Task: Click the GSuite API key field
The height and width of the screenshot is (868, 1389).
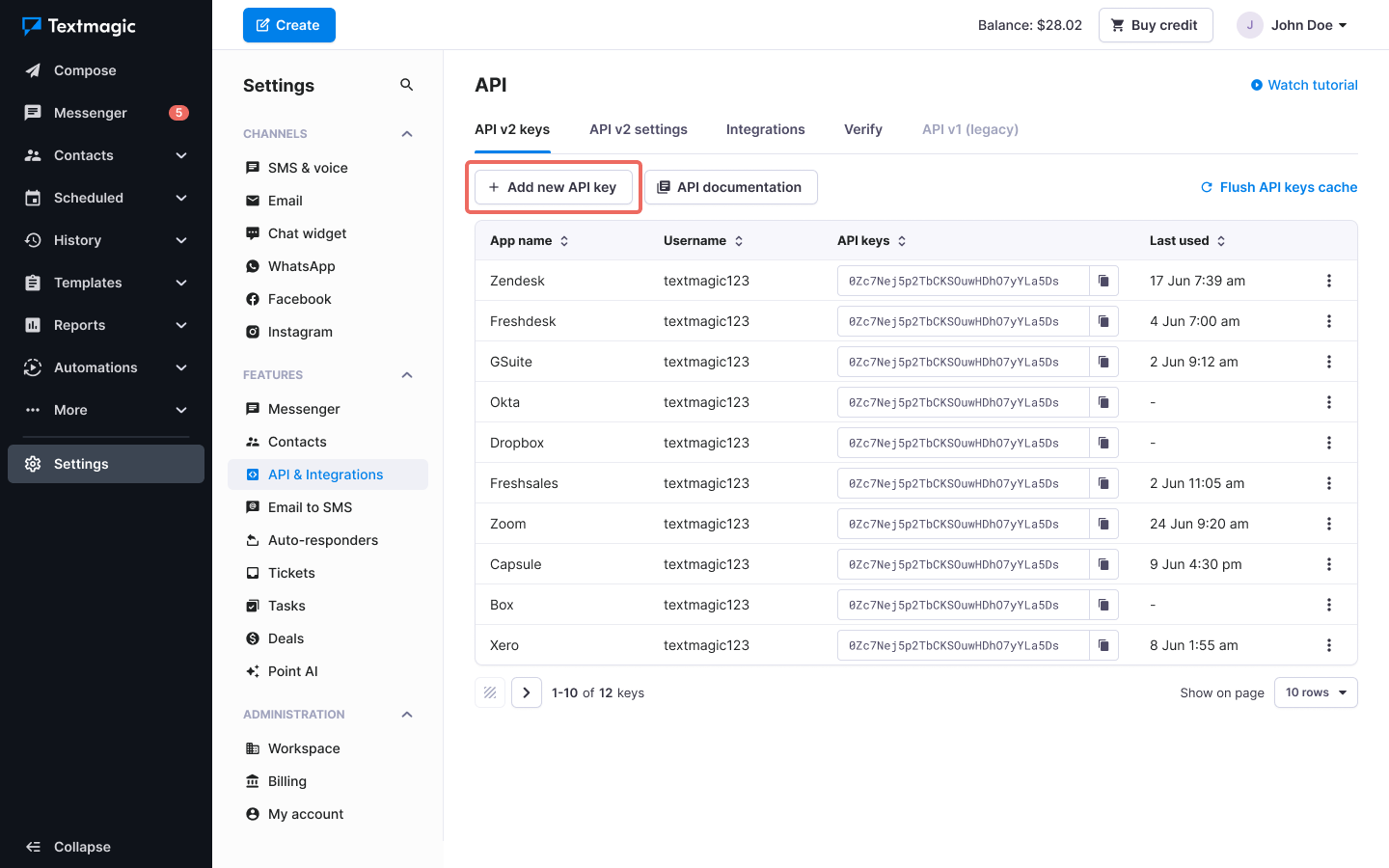Action: tap(962, 362)
